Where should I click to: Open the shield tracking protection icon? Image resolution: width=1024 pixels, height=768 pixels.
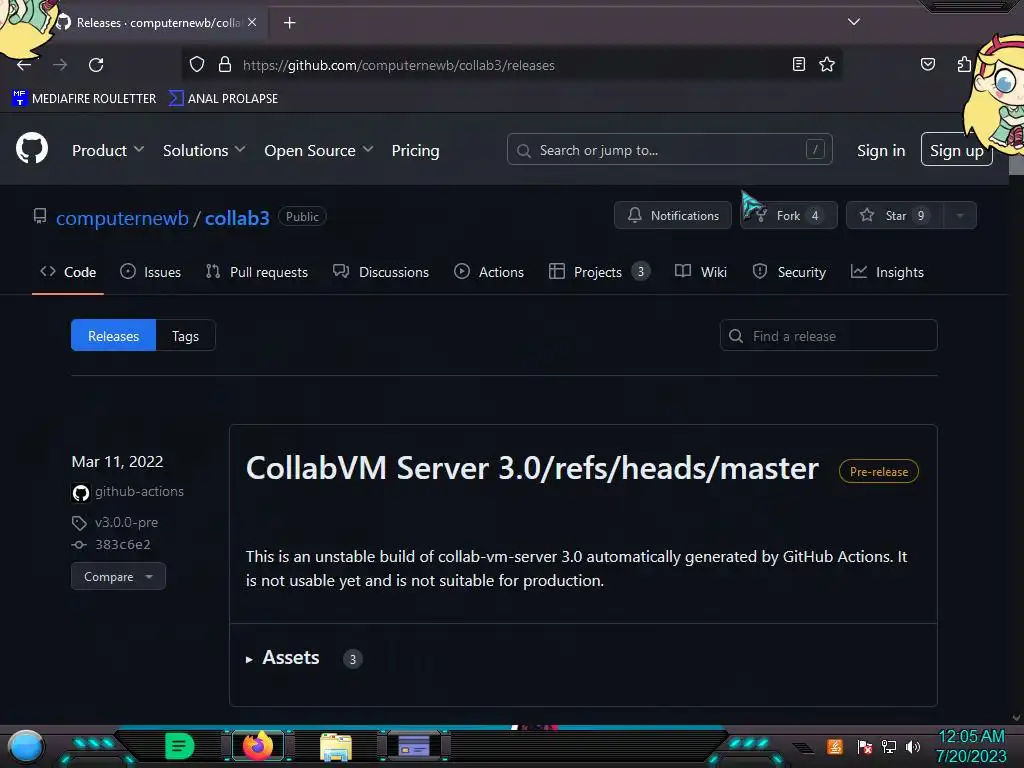point(197,64)
